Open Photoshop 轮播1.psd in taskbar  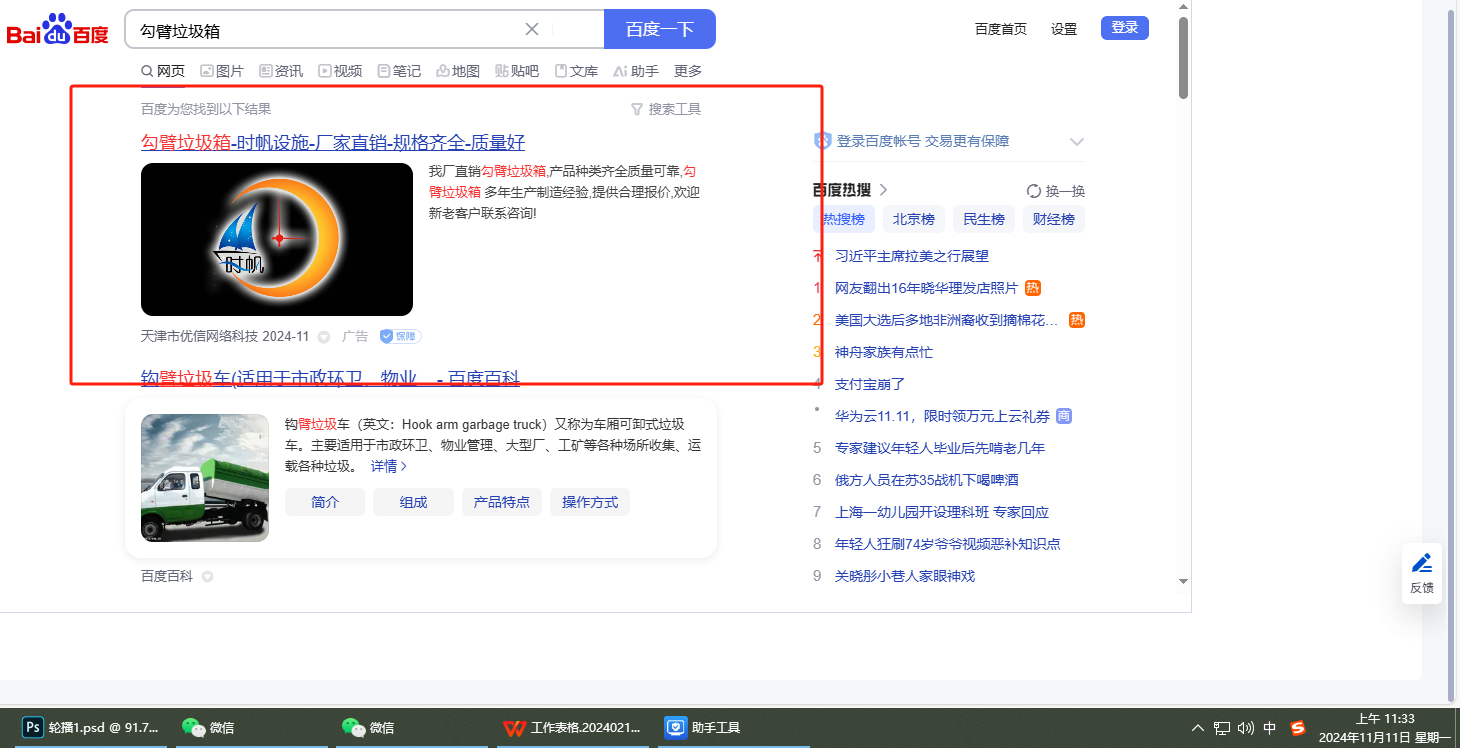click(x=91, y=727)
